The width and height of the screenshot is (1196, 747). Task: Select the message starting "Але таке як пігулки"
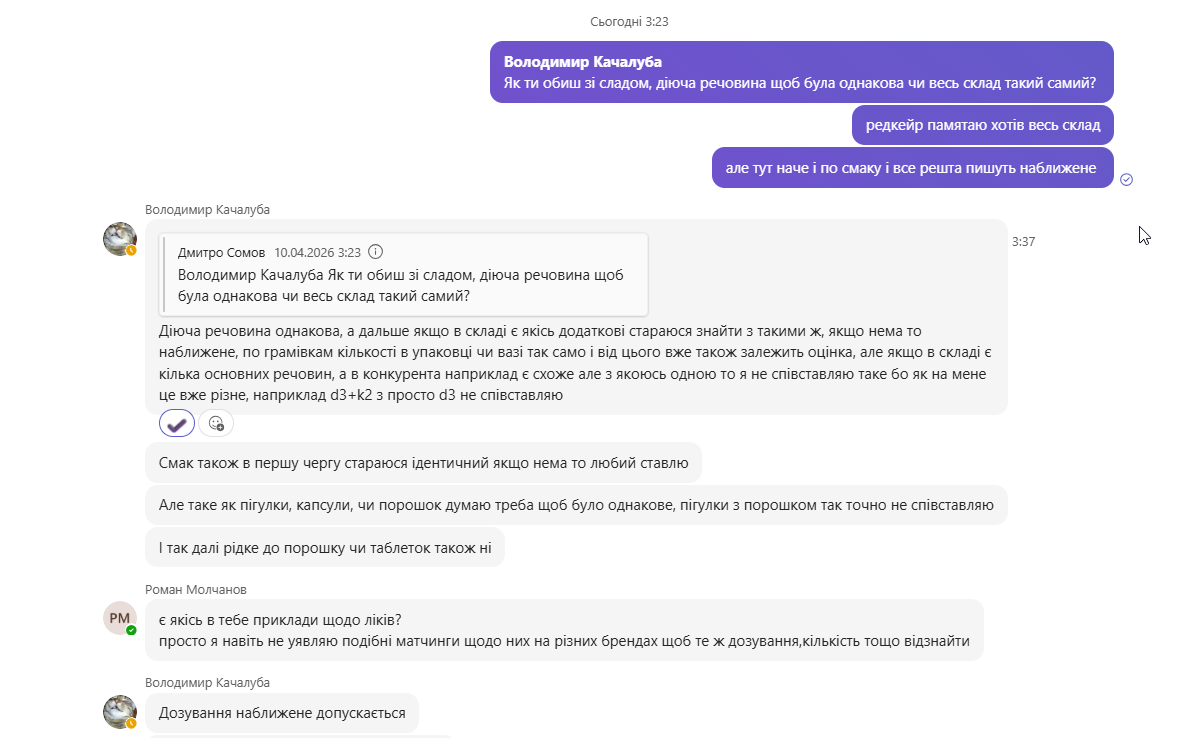[575, 505]
